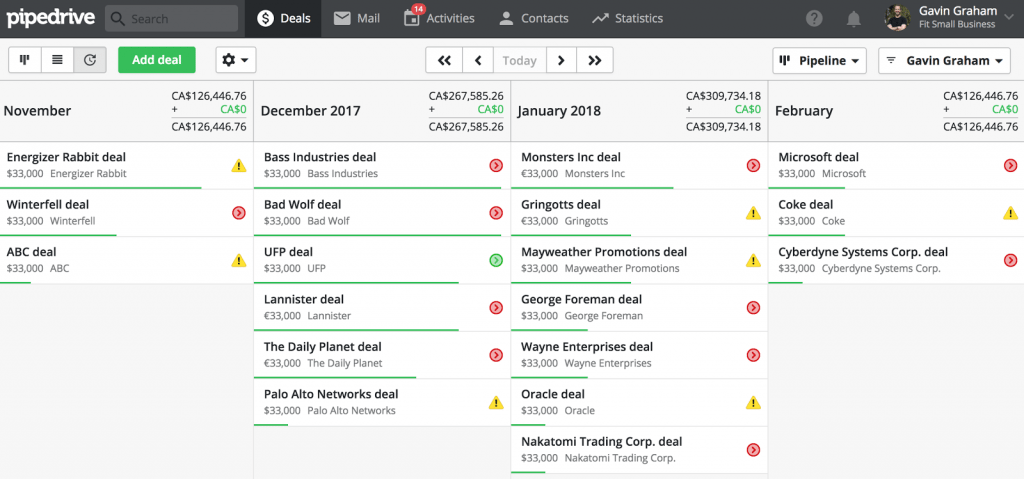Click warning icon on Energizer Rabbit deal
The image size is (1024, 479).
(239, 165)
